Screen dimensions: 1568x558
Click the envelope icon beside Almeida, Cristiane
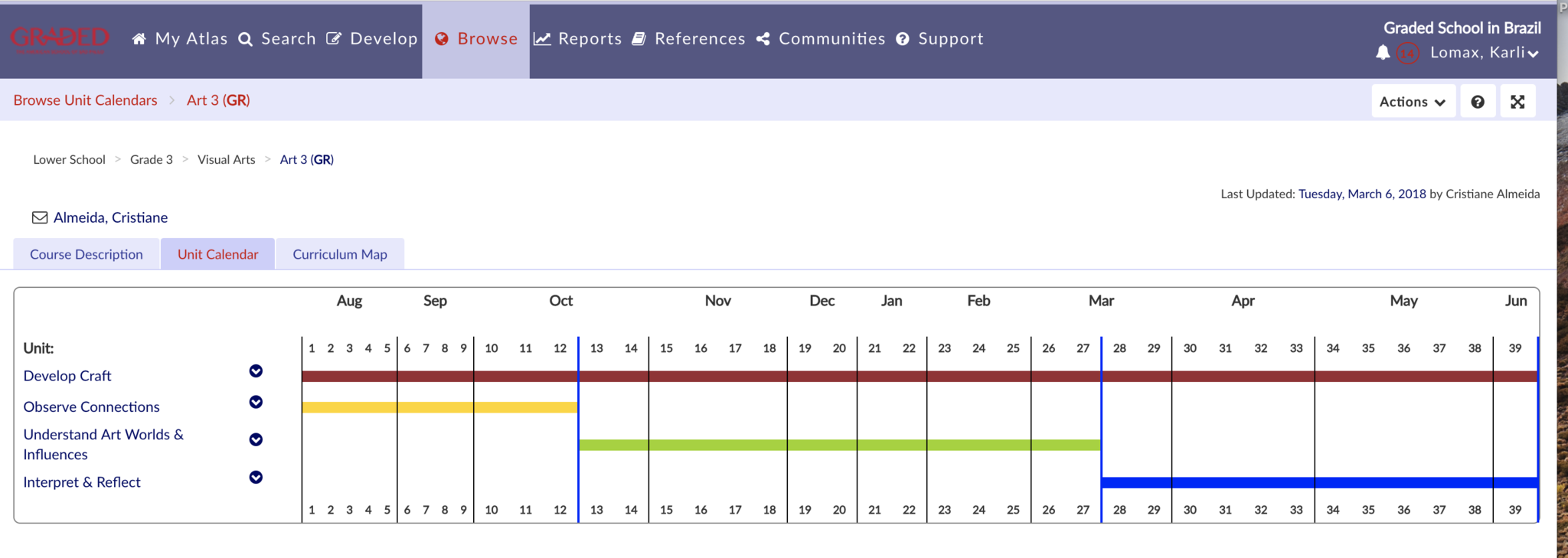(40, 217)
